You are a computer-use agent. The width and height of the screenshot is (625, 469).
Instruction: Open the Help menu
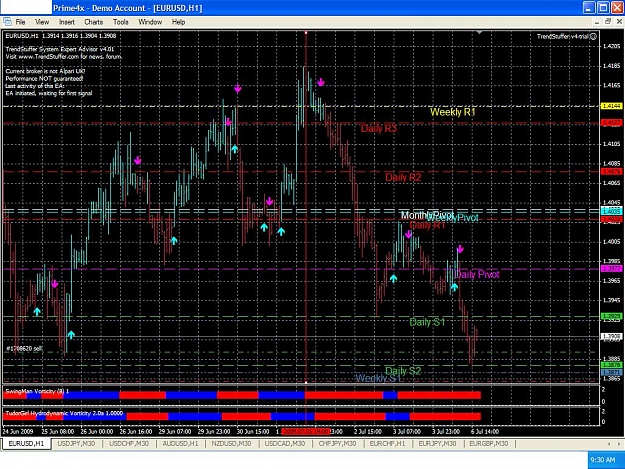point(178,22)
